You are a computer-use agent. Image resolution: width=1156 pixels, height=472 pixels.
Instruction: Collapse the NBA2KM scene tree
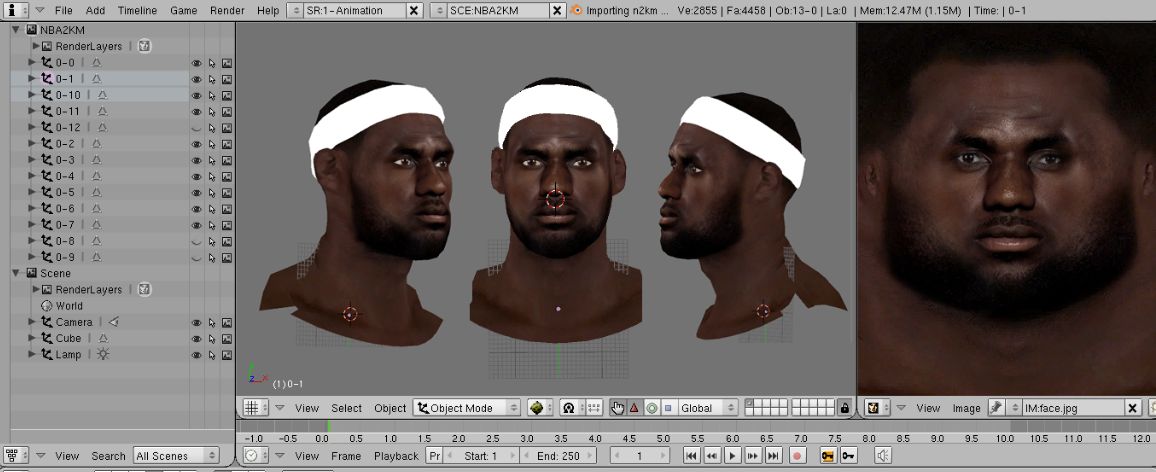pos(16,30)
